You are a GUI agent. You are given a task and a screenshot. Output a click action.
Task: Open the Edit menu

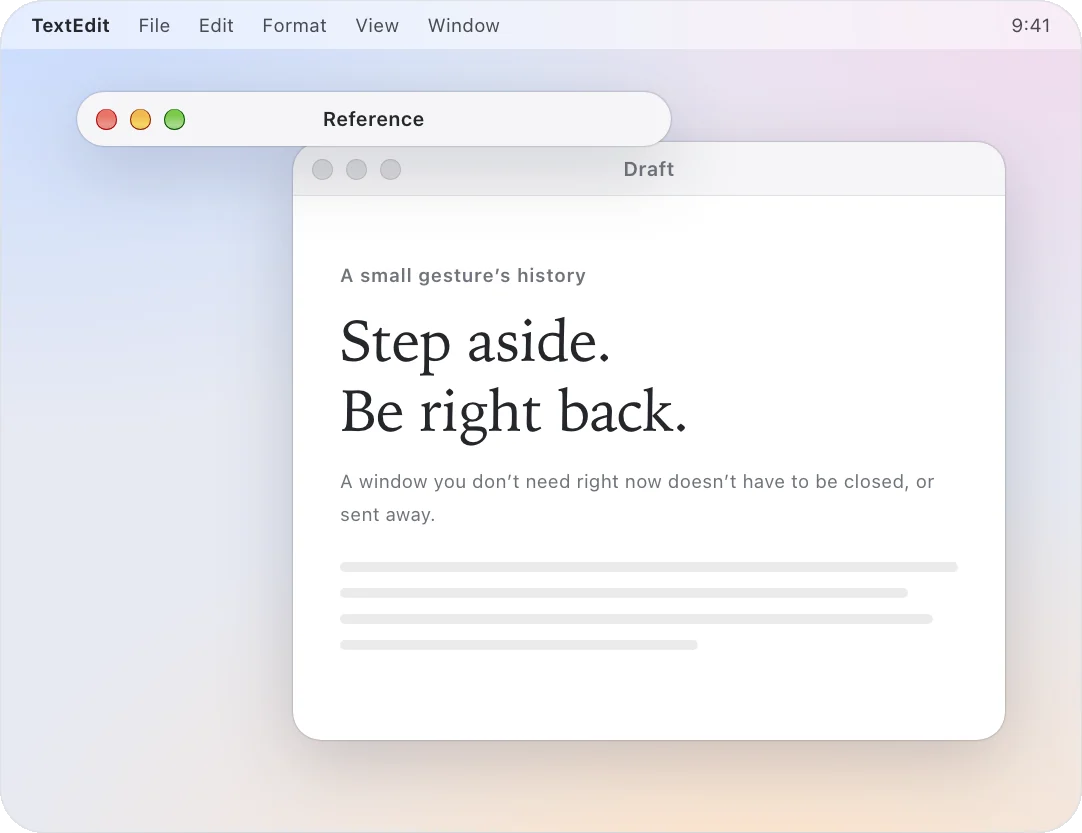click(216, 26)
